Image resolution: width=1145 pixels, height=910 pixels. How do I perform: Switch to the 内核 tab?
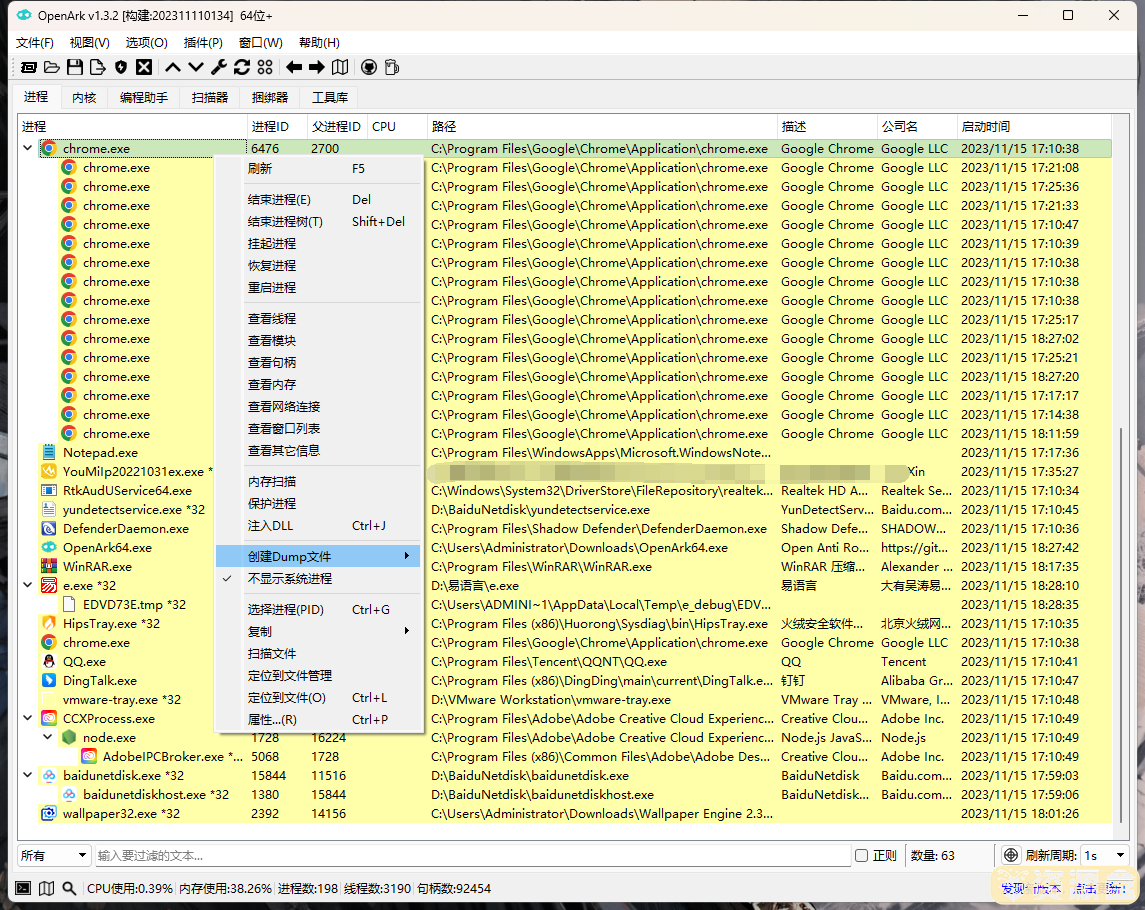coord(84,97)
